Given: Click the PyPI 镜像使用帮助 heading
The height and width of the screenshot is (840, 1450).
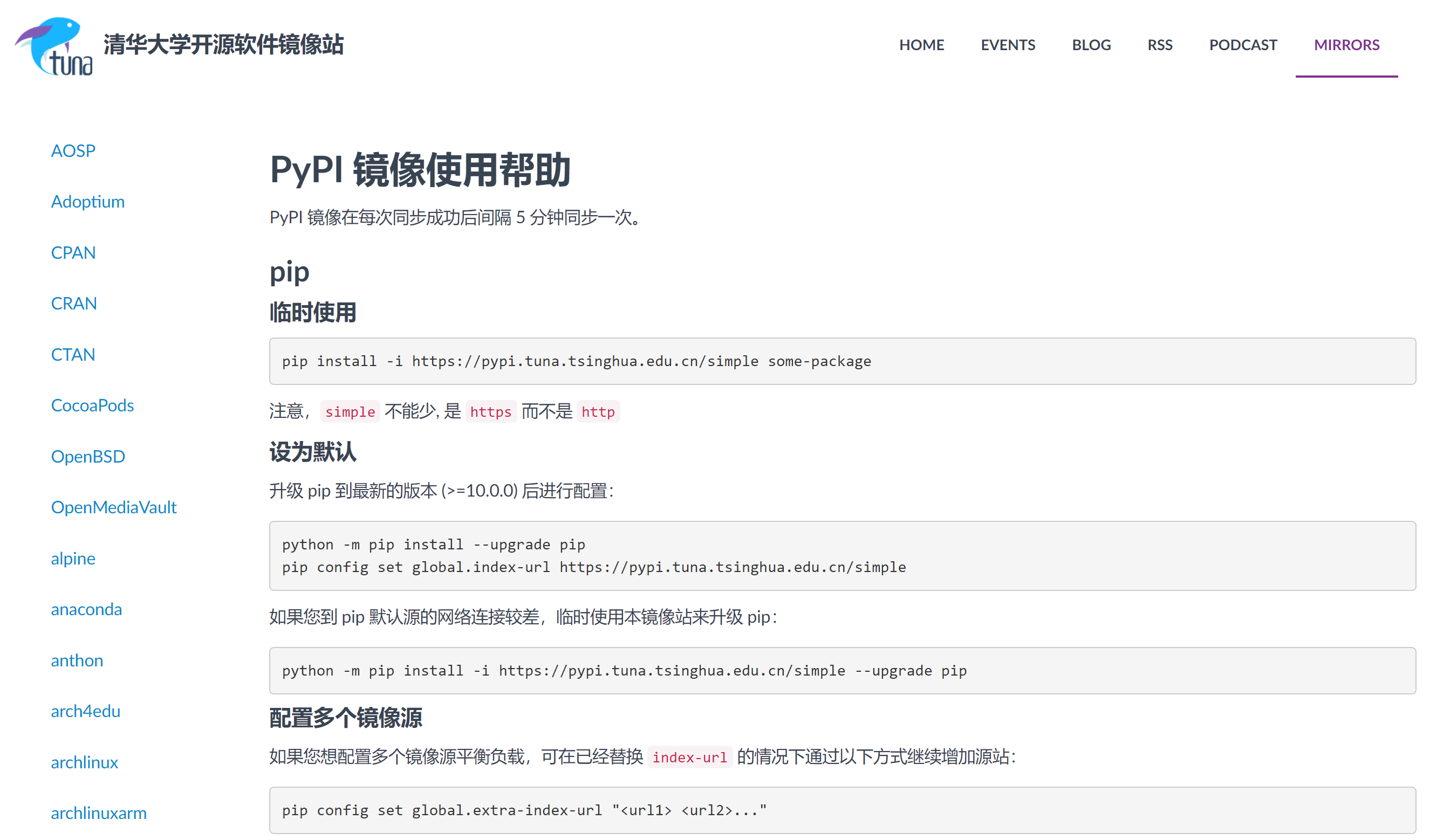Looking at the screenshot, I should (420, 170).
